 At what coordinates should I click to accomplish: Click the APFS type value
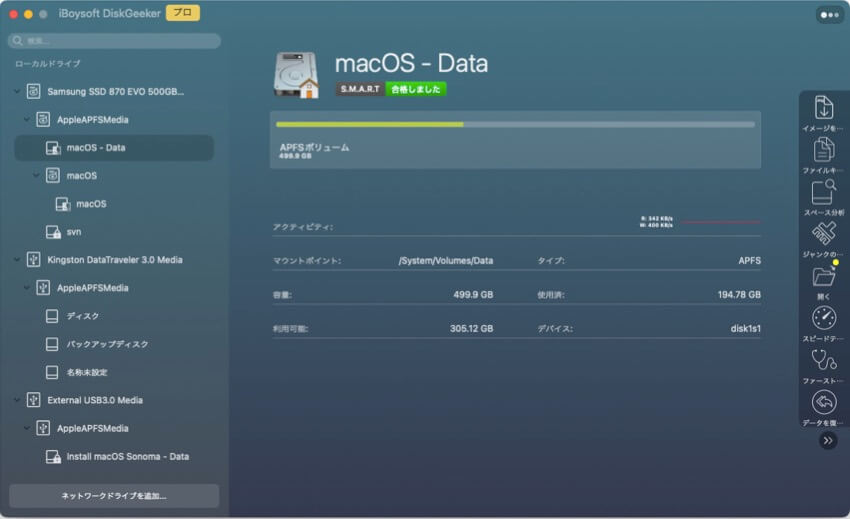click(x=749, y=261)
